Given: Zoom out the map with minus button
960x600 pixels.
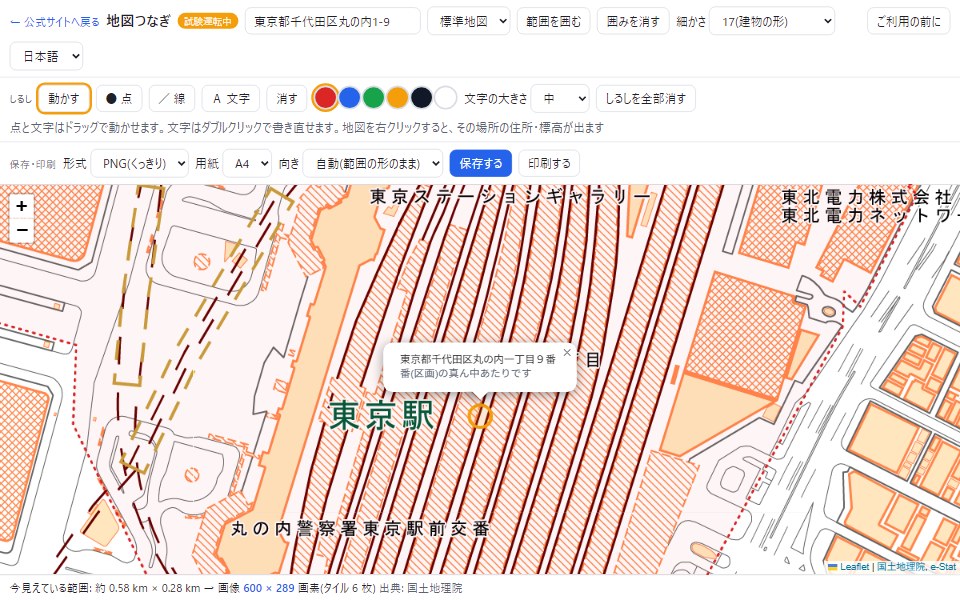Looking at the screenshot, I should tap(22, 231).
